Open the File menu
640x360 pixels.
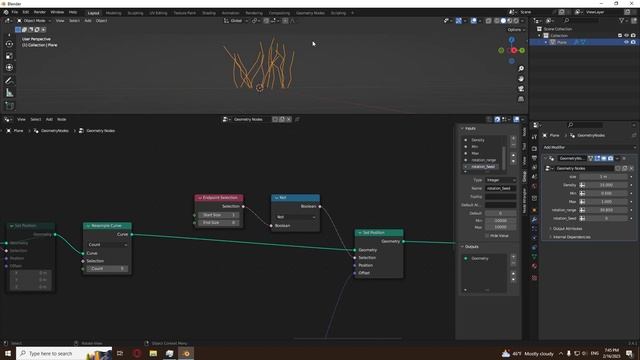pyautogui.click(x=15, y=12)
